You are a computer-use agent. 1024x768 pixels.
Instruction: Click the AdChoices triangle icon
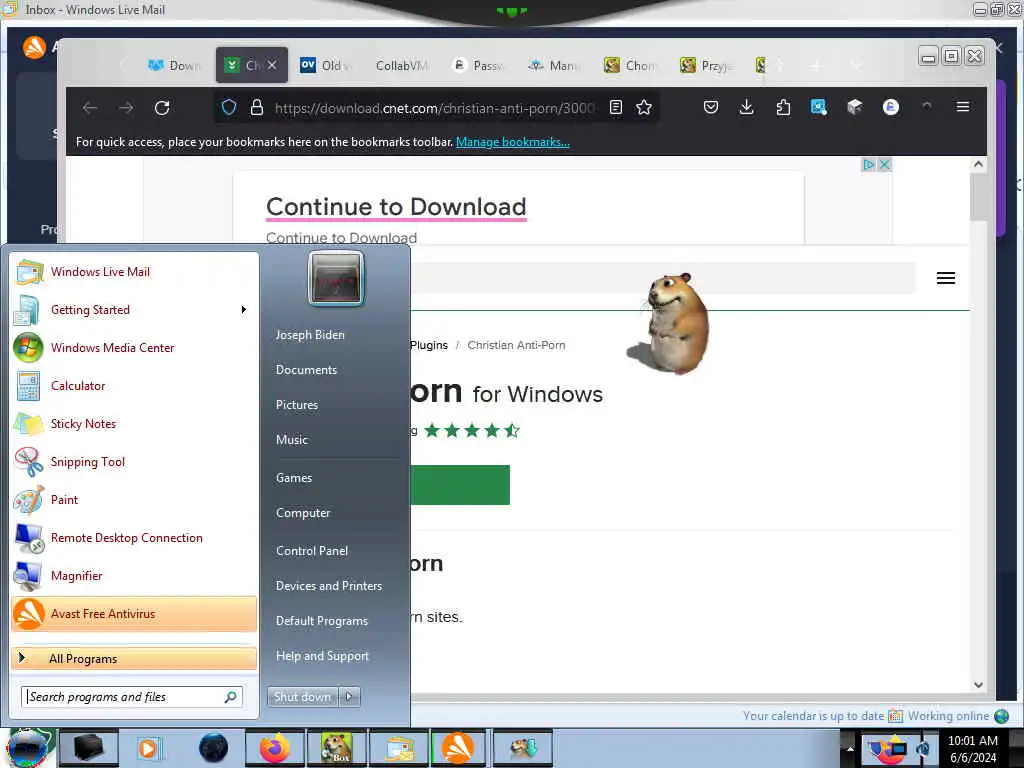point(869,165)
